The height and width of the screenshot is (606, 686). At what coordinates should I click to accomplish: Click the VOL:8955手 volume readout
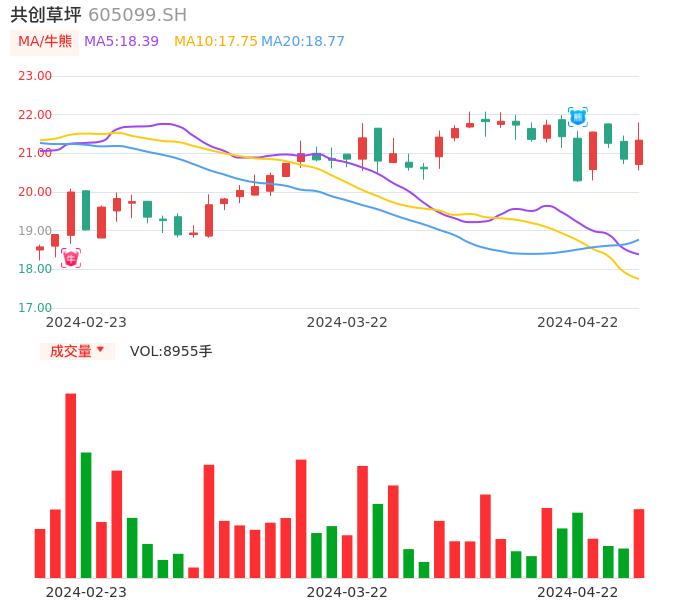(x=171, y=351)
